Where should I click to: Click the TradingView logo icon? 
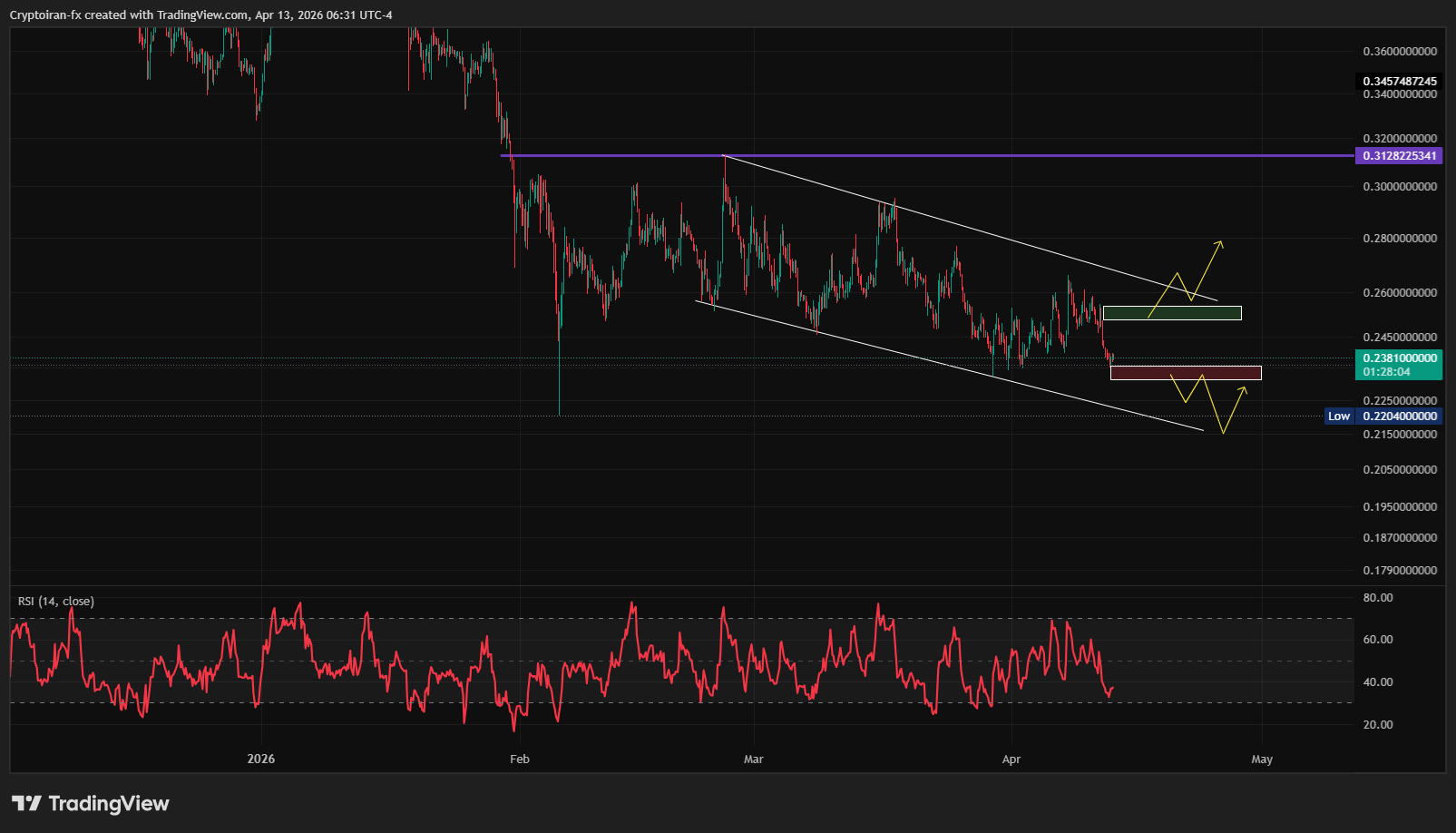26,803
